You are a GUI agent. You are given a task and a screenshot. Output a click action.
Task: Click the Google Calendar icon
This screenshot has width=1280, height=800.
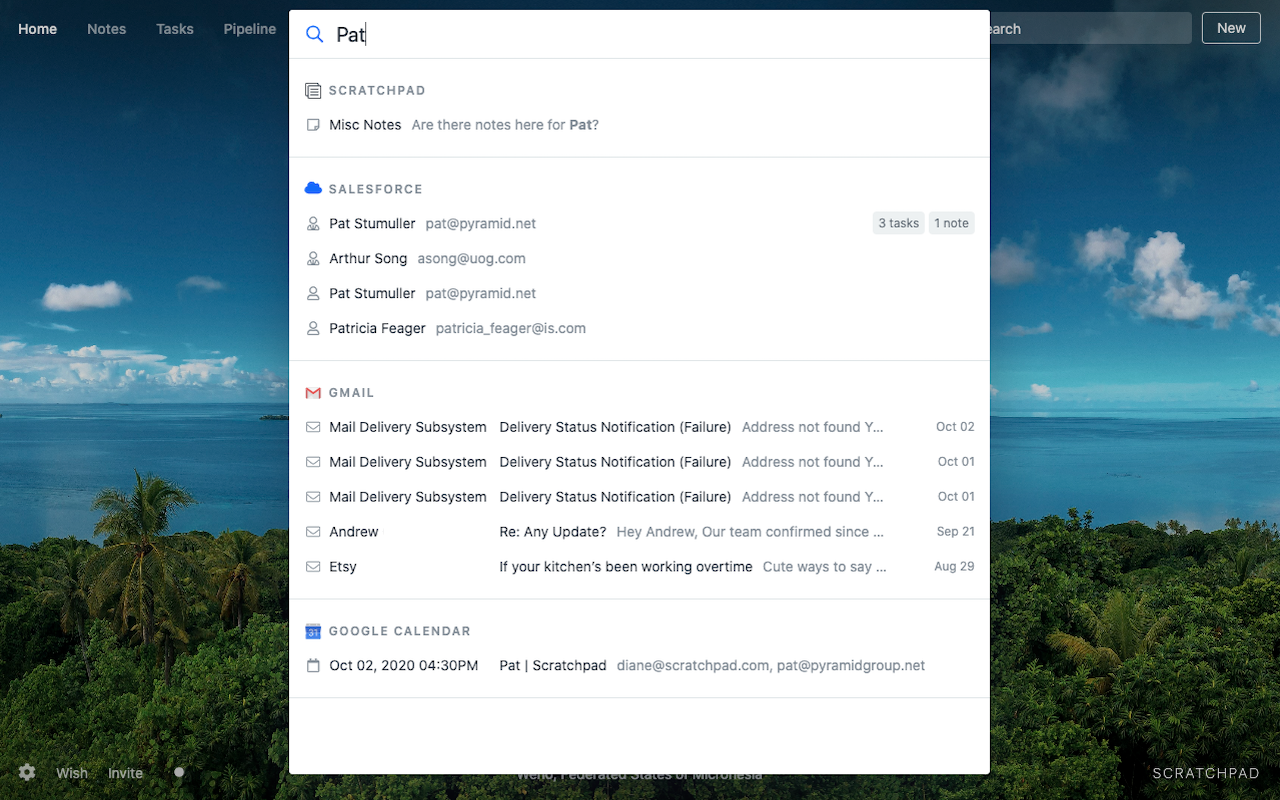313,631
